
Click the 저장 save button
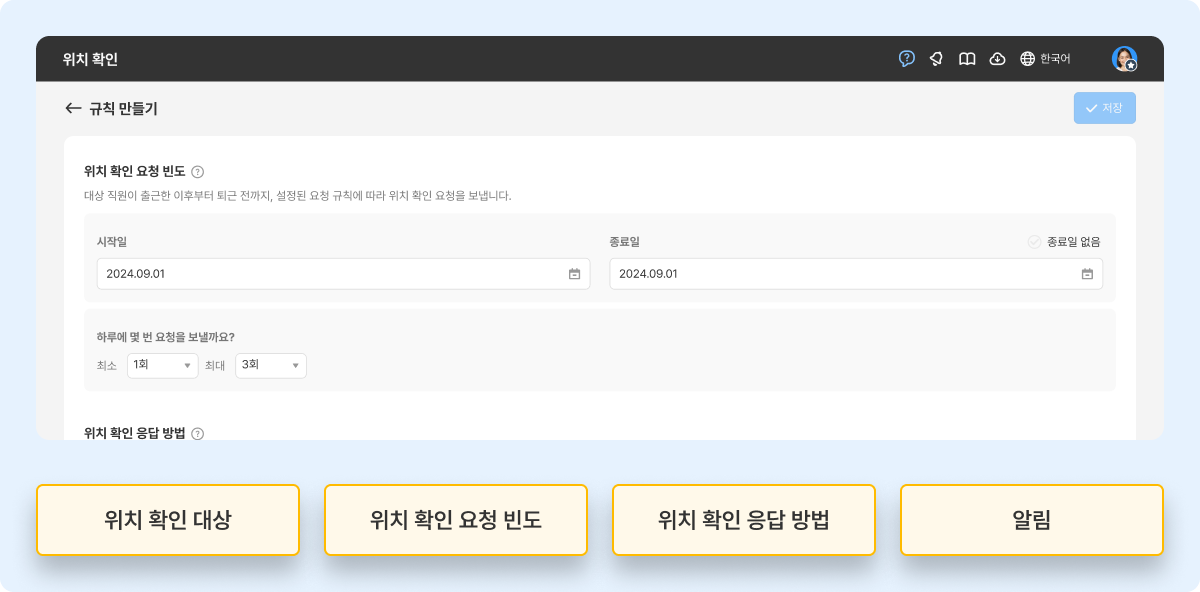1104,107
